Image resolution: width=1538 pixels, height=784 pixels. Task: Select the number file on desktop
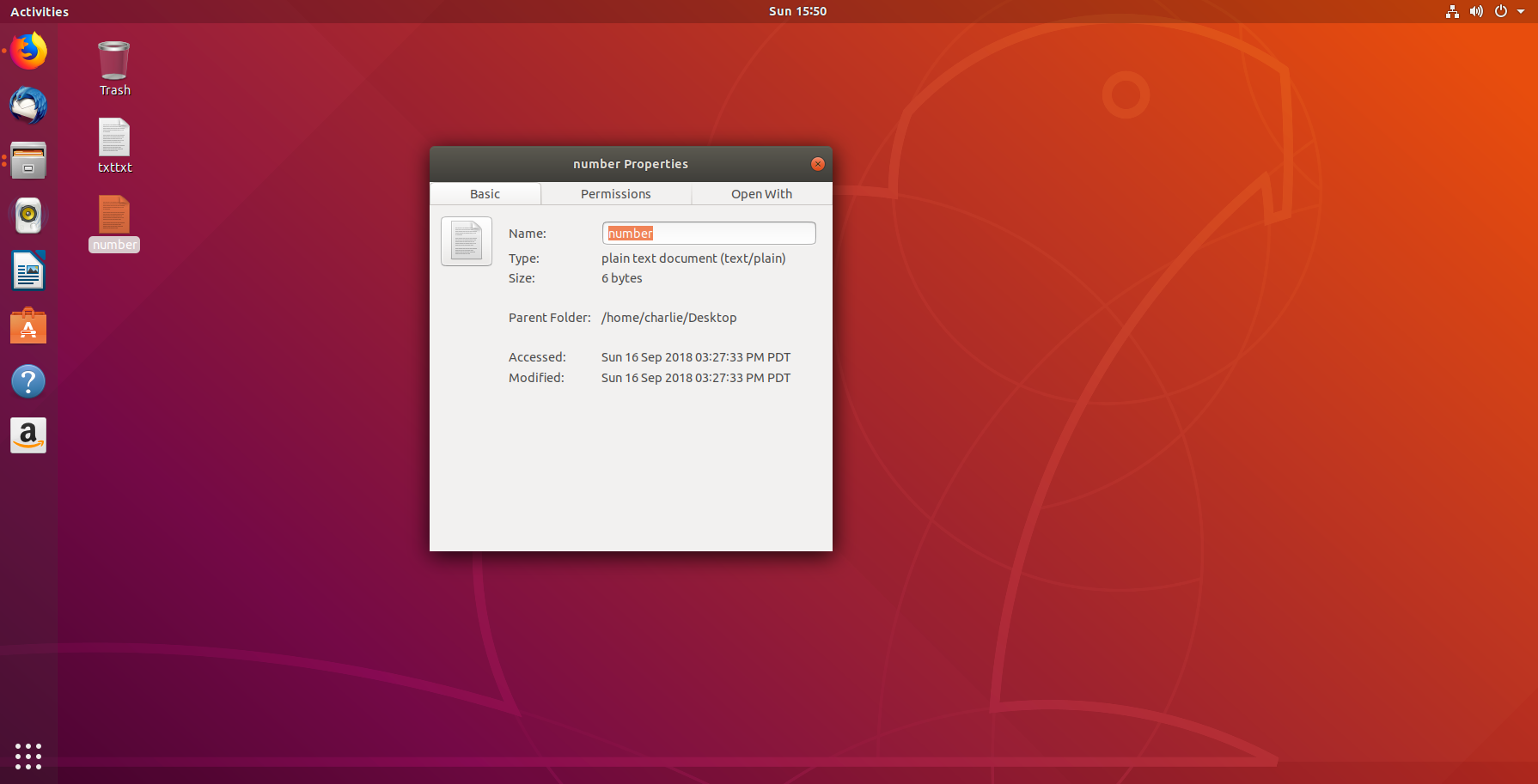[114, 223]
